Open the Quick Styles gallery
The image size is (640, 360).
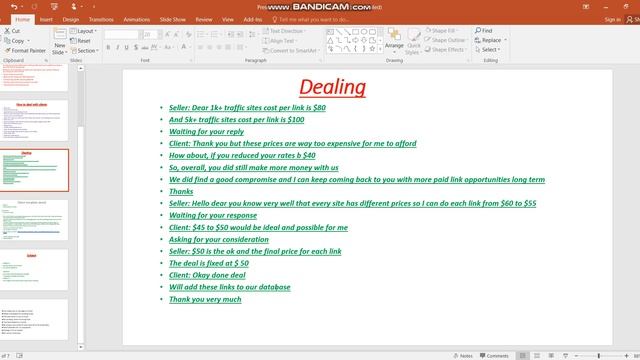tap(413, 41)
